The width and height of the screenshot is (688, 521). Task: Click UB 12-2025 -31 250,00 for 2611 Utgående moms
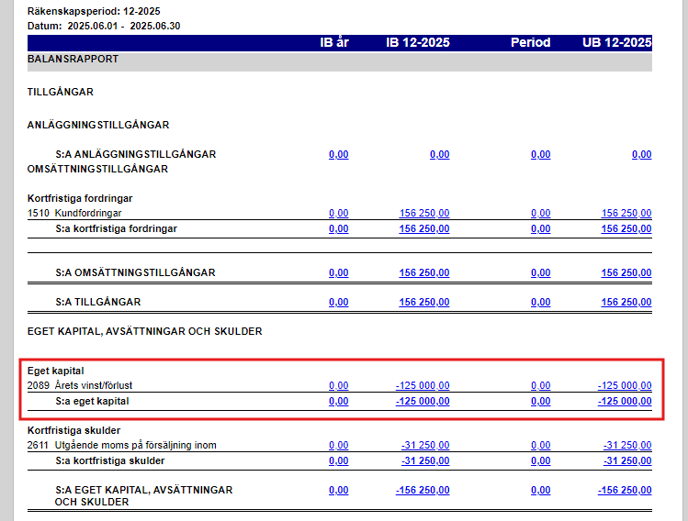[x=627, y=445]
